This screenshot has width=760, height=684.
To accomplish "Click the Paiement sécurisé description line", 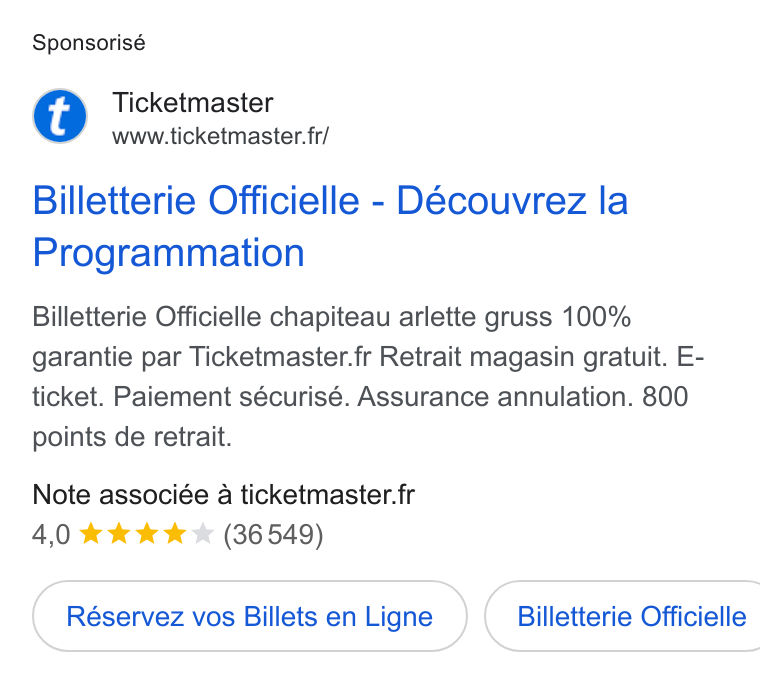I will 360,397.
